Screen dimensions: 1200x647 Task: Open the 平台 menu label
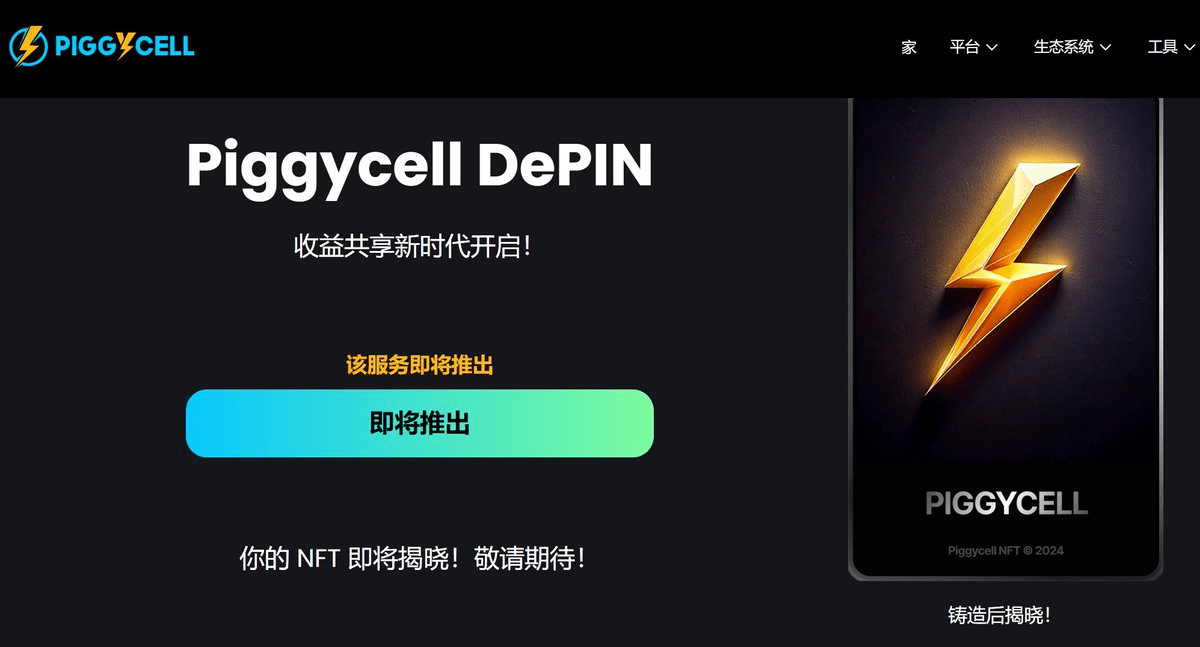[965, 47]
